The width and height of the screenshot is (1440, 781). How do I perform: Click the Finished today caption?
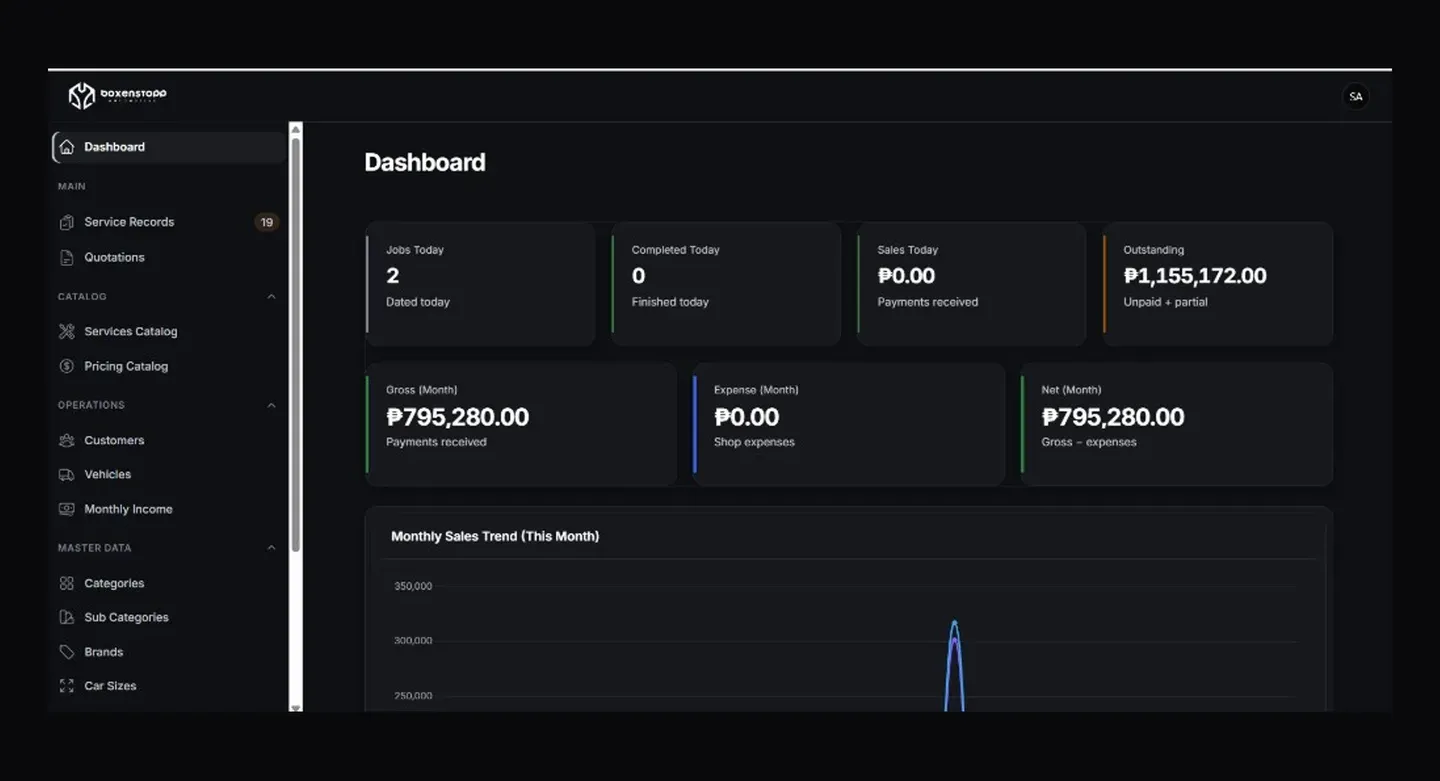pyautogui.click(x=670, y=302)
